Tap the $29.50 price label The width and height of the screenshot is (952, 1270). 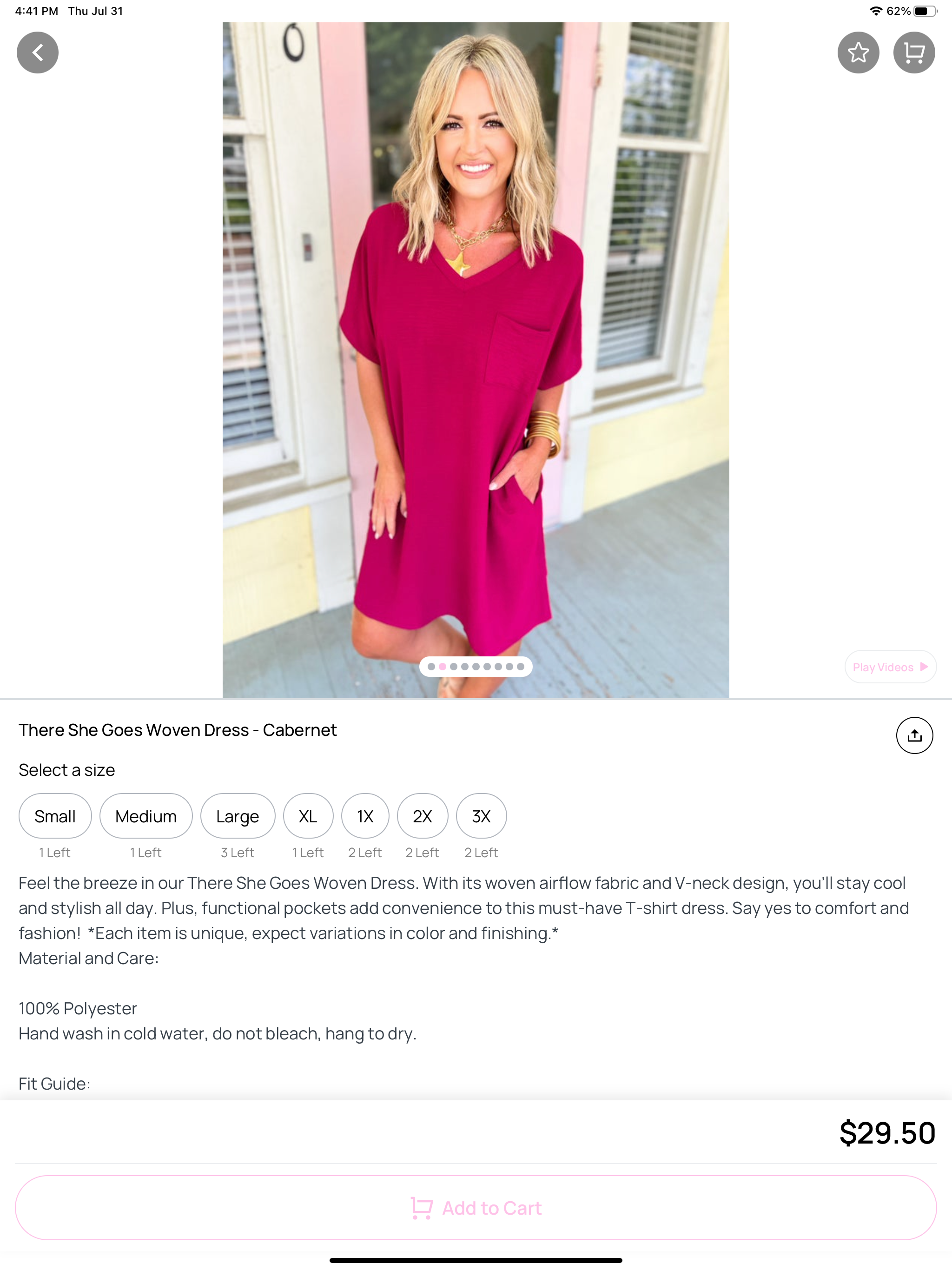point(887,1133)
